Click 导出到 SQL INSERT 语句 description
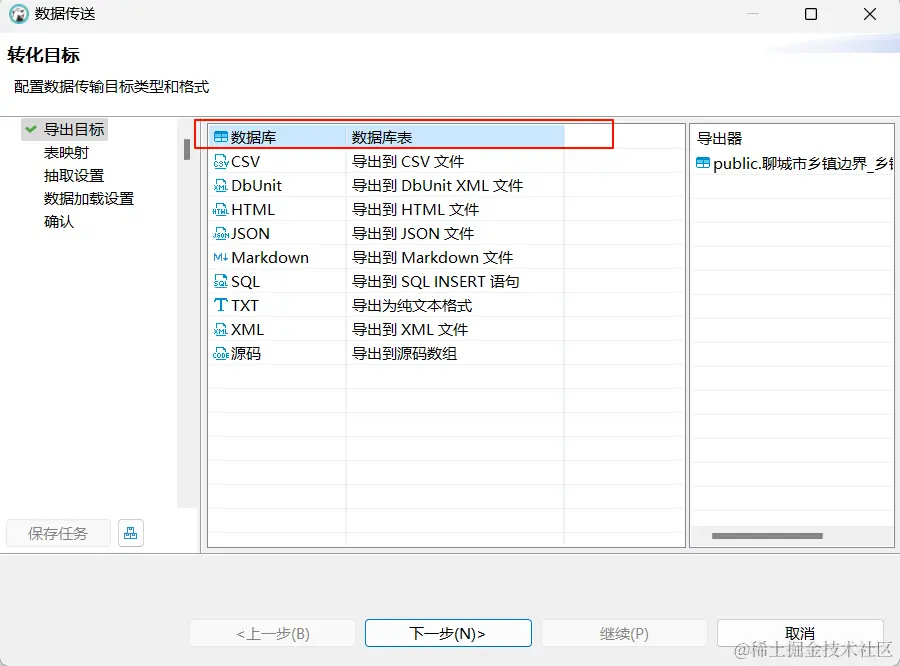Image resolution: width=900 pixels, height=666 pixels. tap(436, 282)
